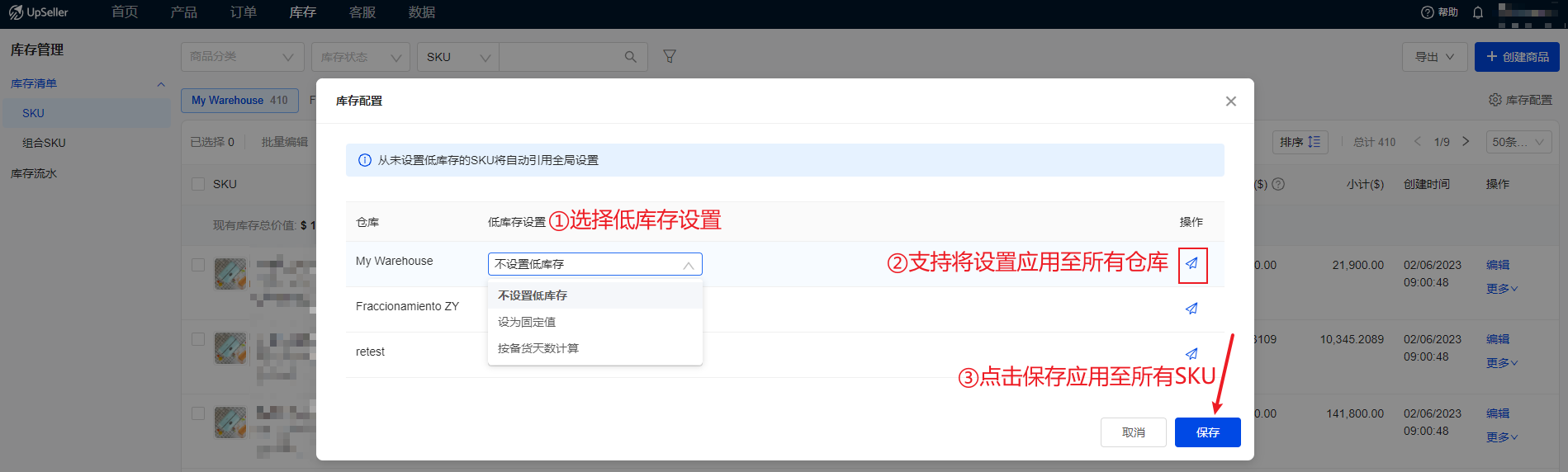The width and height of the screenshot is (1568, 472).
Task: Click the UpSeller logo
Action: click(39, 12)
